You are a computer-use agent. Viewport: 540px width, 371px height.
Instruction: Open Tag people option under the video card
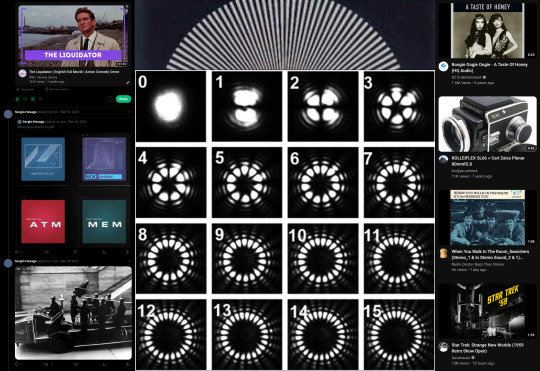25,89
